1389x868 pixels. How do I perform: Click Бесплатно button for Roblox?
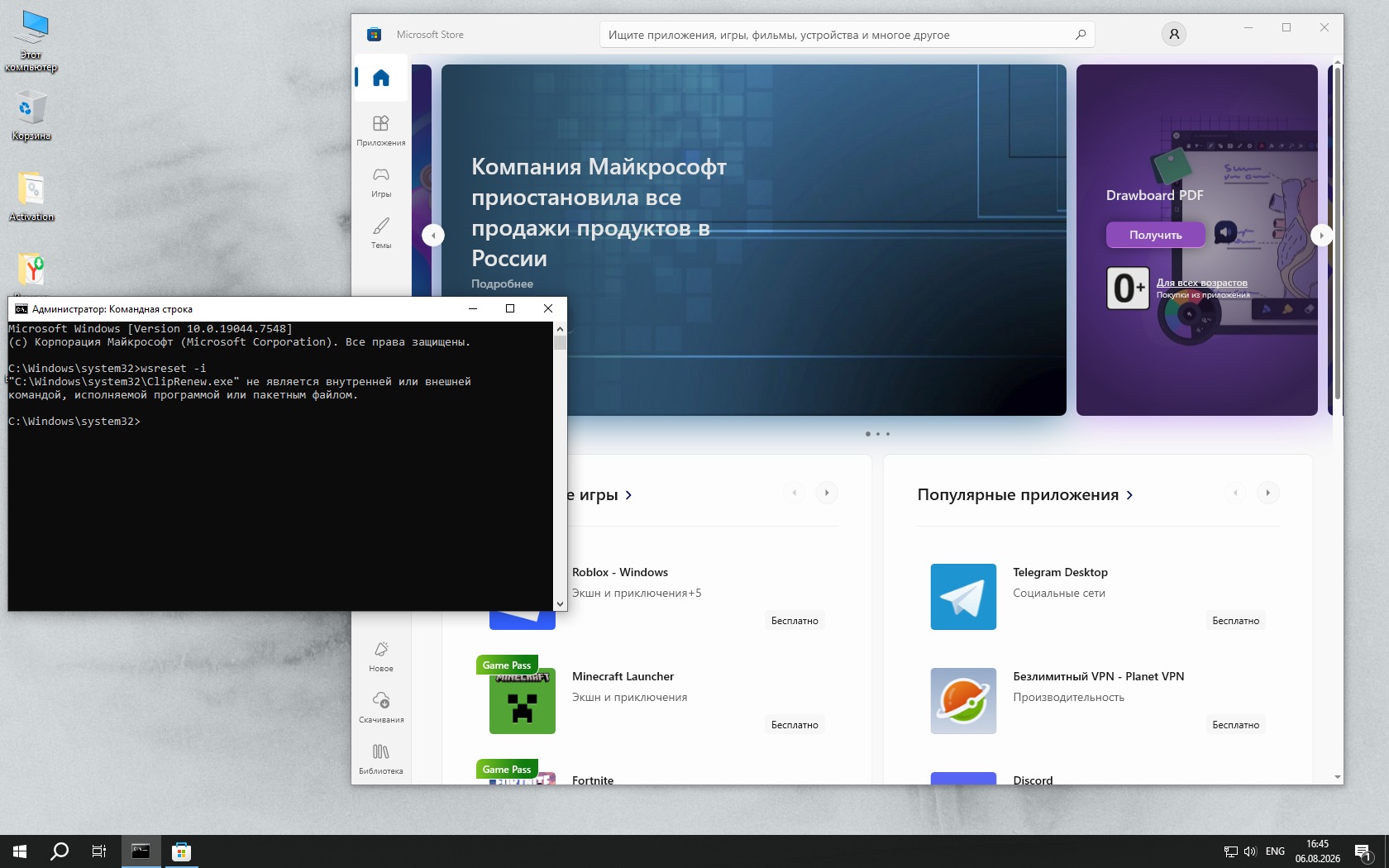point(795,621)
